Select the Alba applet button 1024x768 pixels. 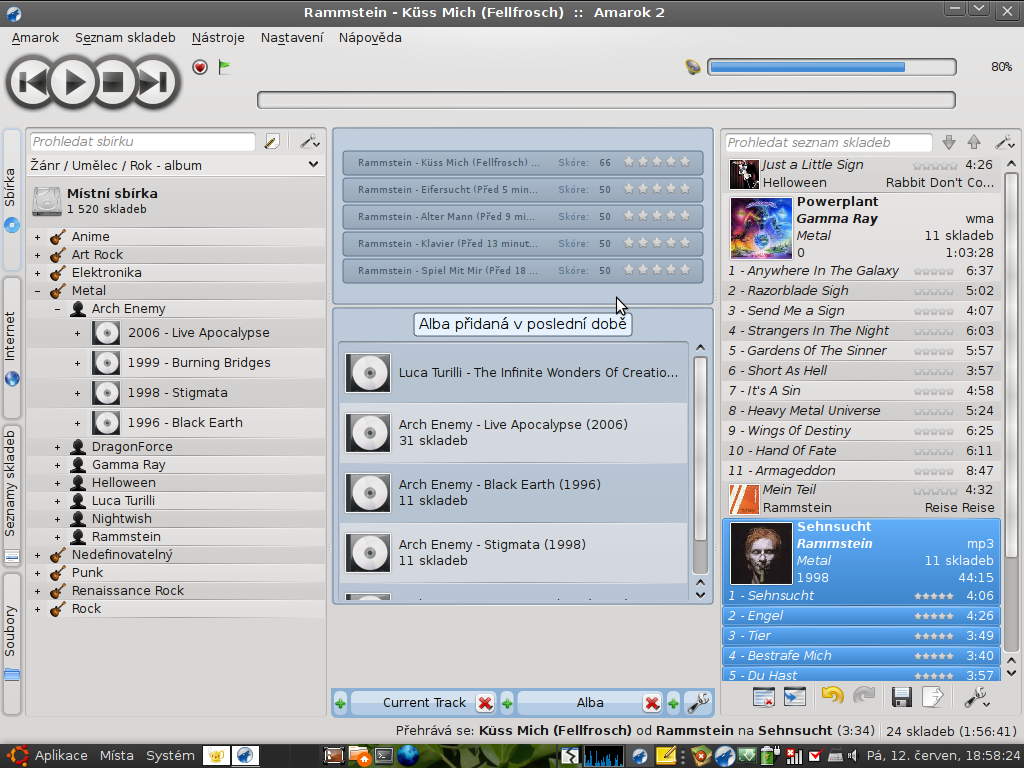click(590, 703)
